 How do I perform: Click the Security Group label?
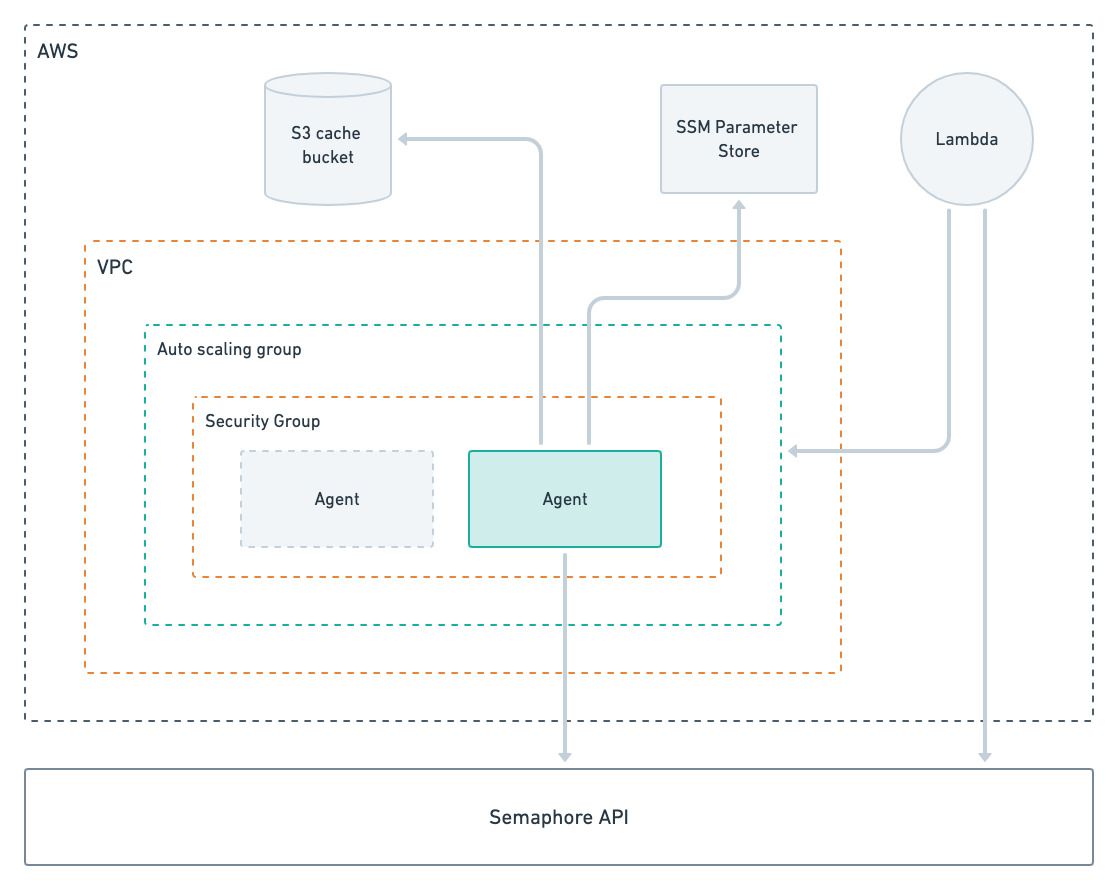pyautogui.click(x=262, y=421)
